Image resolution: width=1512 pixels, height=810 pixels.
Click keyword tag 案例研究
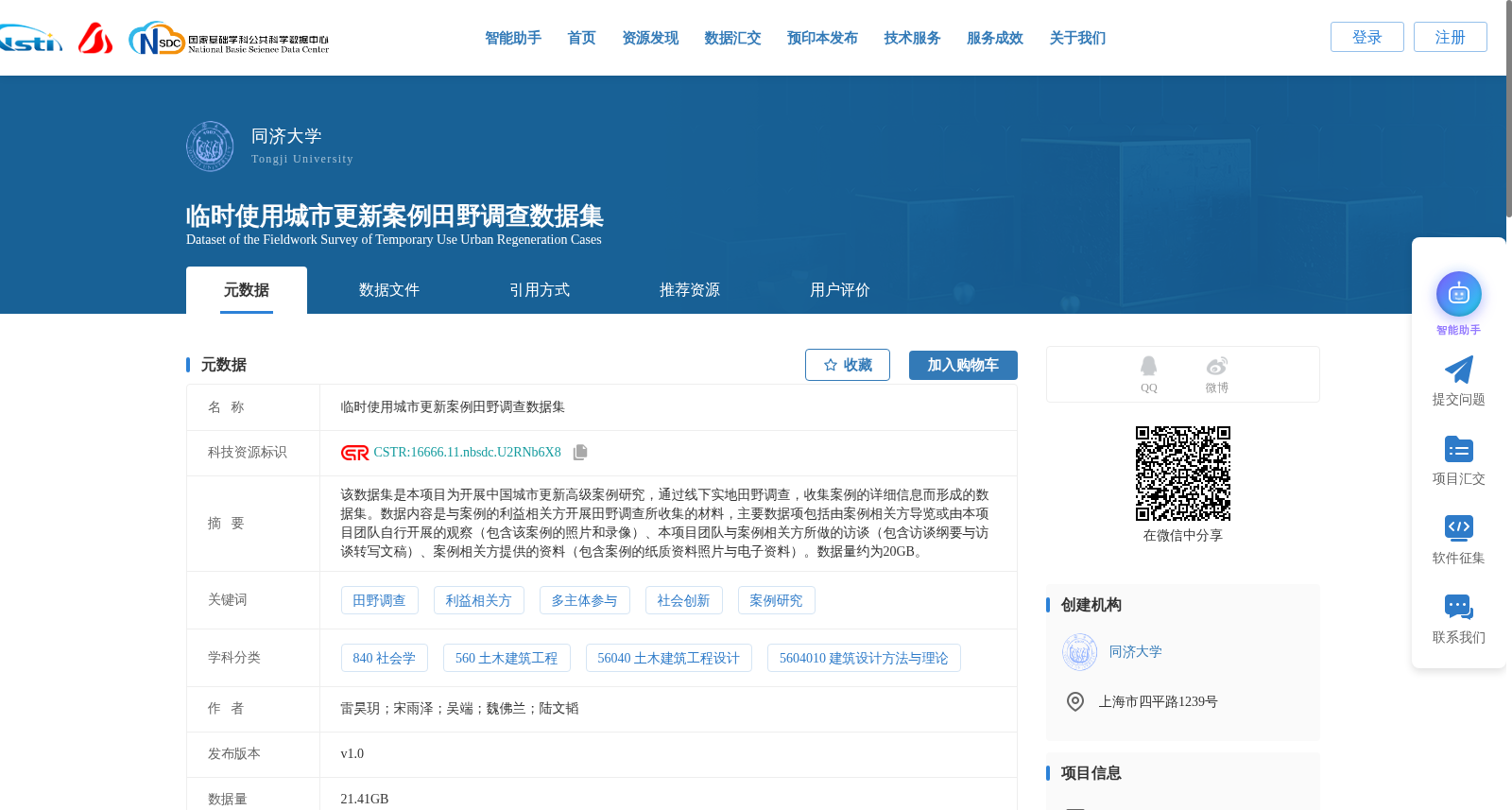coord(776,600)
